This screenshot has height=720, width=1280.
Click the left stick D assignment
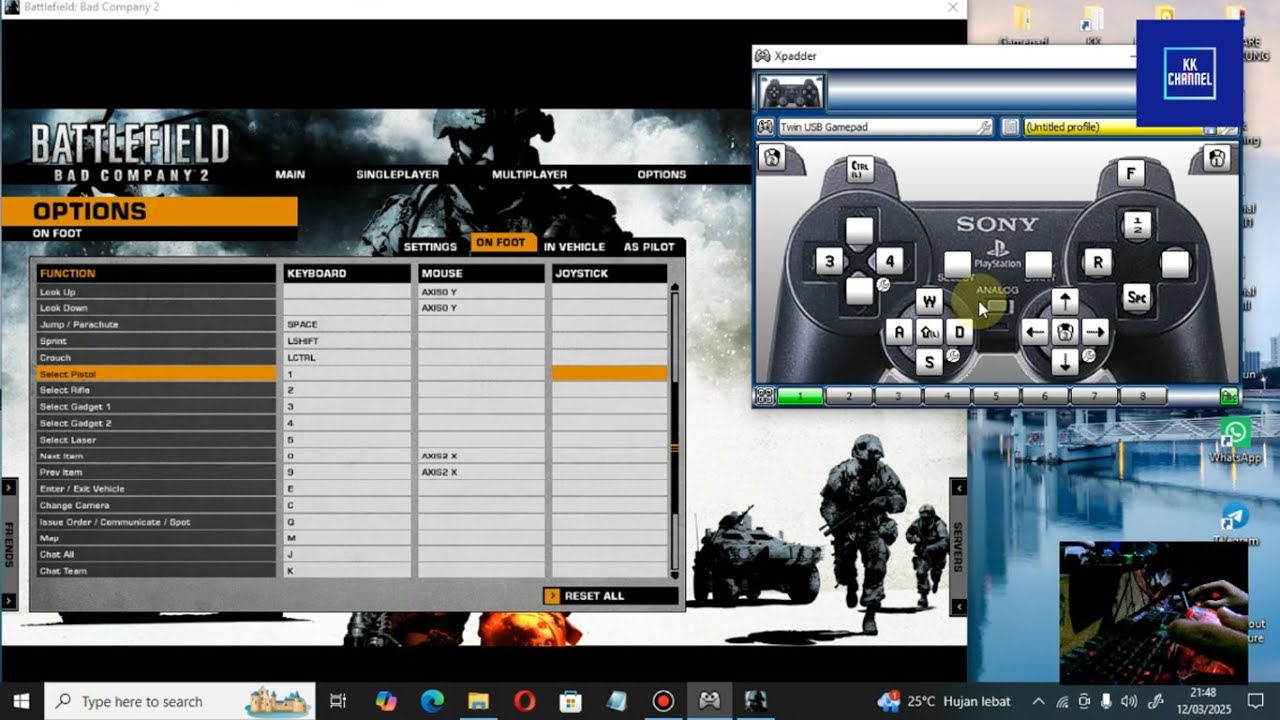pyautogui.click(x=960, y=332)
